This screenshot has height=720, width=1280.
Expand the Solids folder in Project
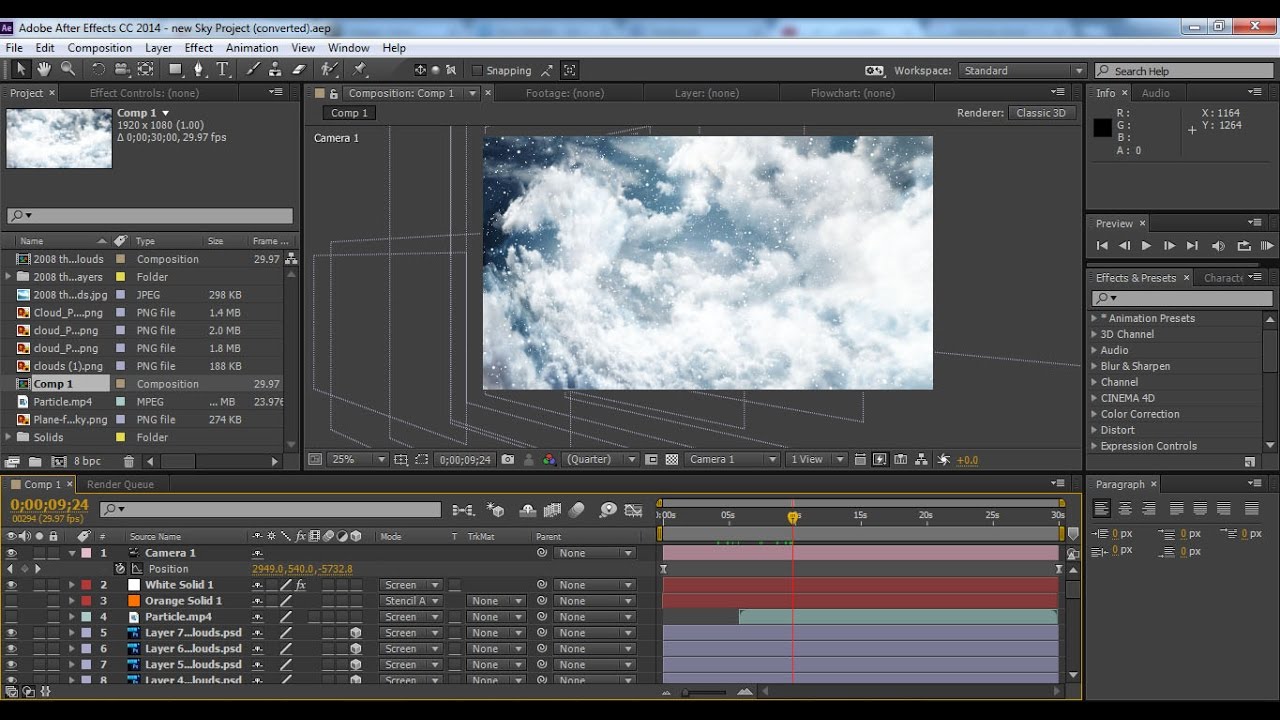[x=9, y=437]
